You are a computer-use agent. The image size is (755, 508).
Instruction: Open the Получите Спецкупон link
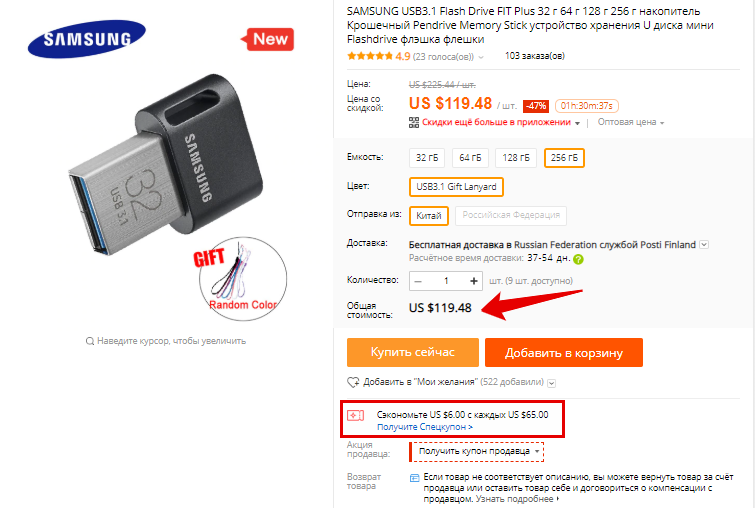[425, 427]
